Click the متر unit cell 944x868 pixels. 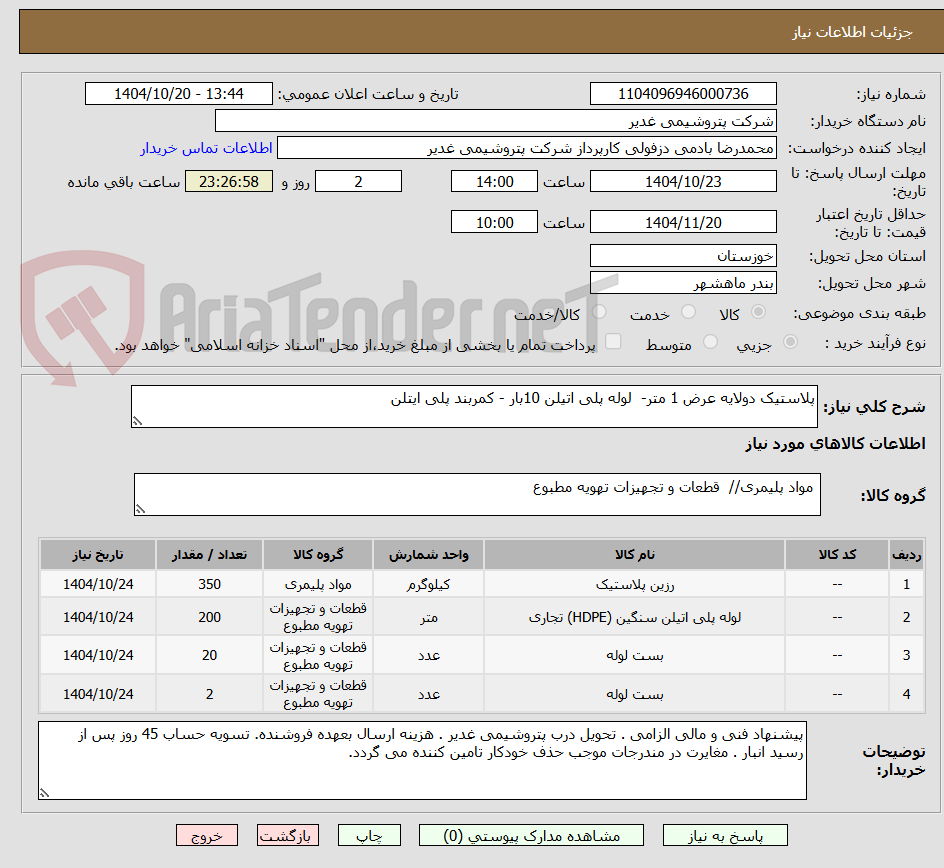pos(429,617)
